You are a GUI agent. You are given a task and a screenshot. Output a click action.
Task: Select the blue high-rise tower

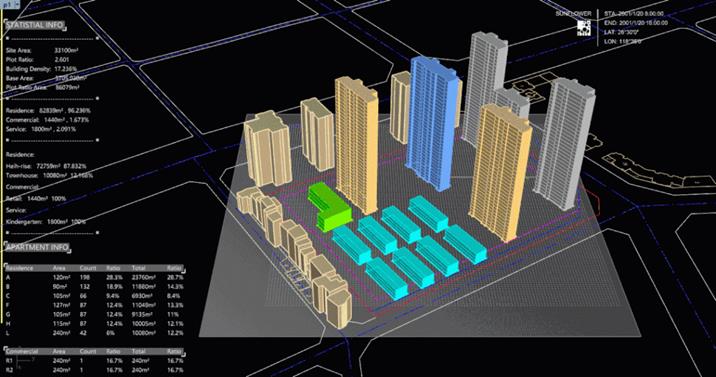coord(431,122)
